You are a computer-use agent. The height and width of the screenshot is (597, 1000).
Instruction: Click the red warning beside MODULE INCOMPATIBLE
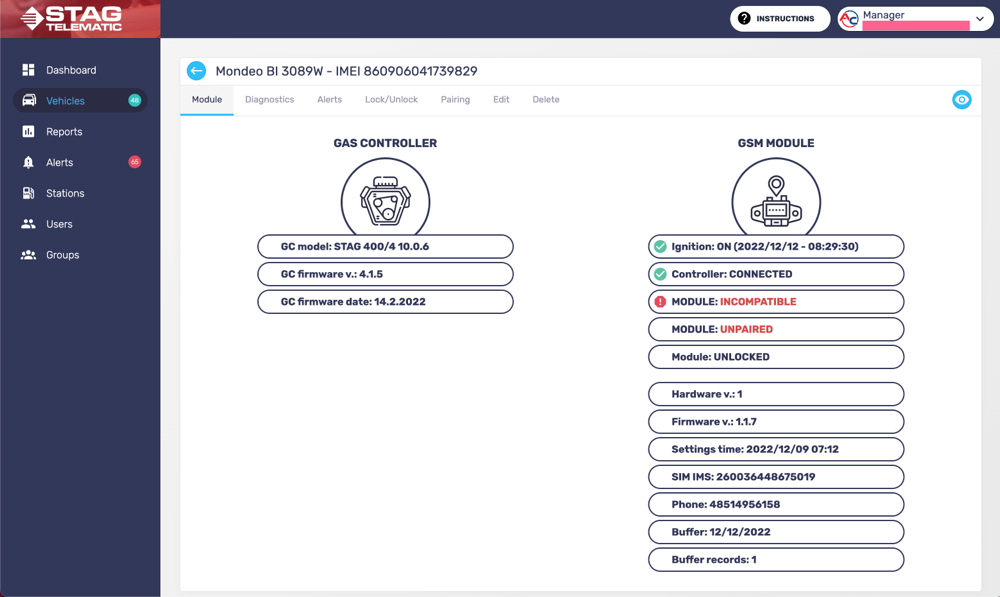coord(660,302)
